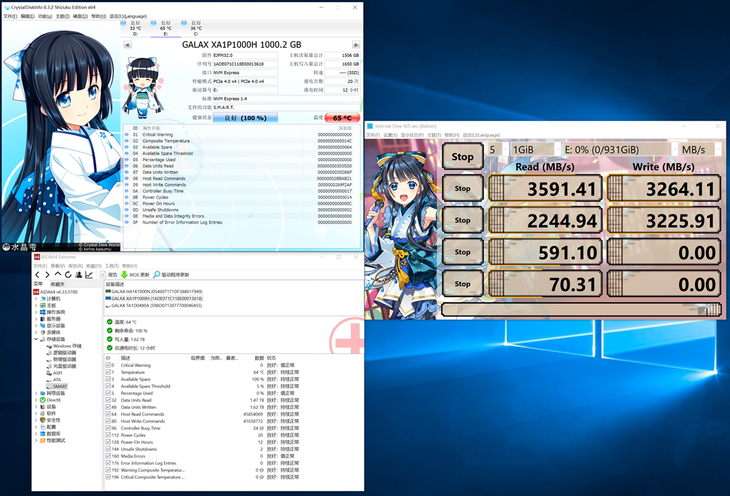Toggle Data Units Read checkbox
The image size is (730, 496).
pos(108,400)
